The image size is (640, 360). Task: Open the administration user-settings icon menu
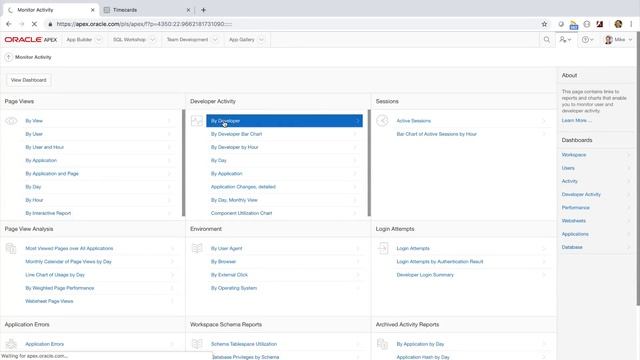pyautogui.click(x=565, y=40)
